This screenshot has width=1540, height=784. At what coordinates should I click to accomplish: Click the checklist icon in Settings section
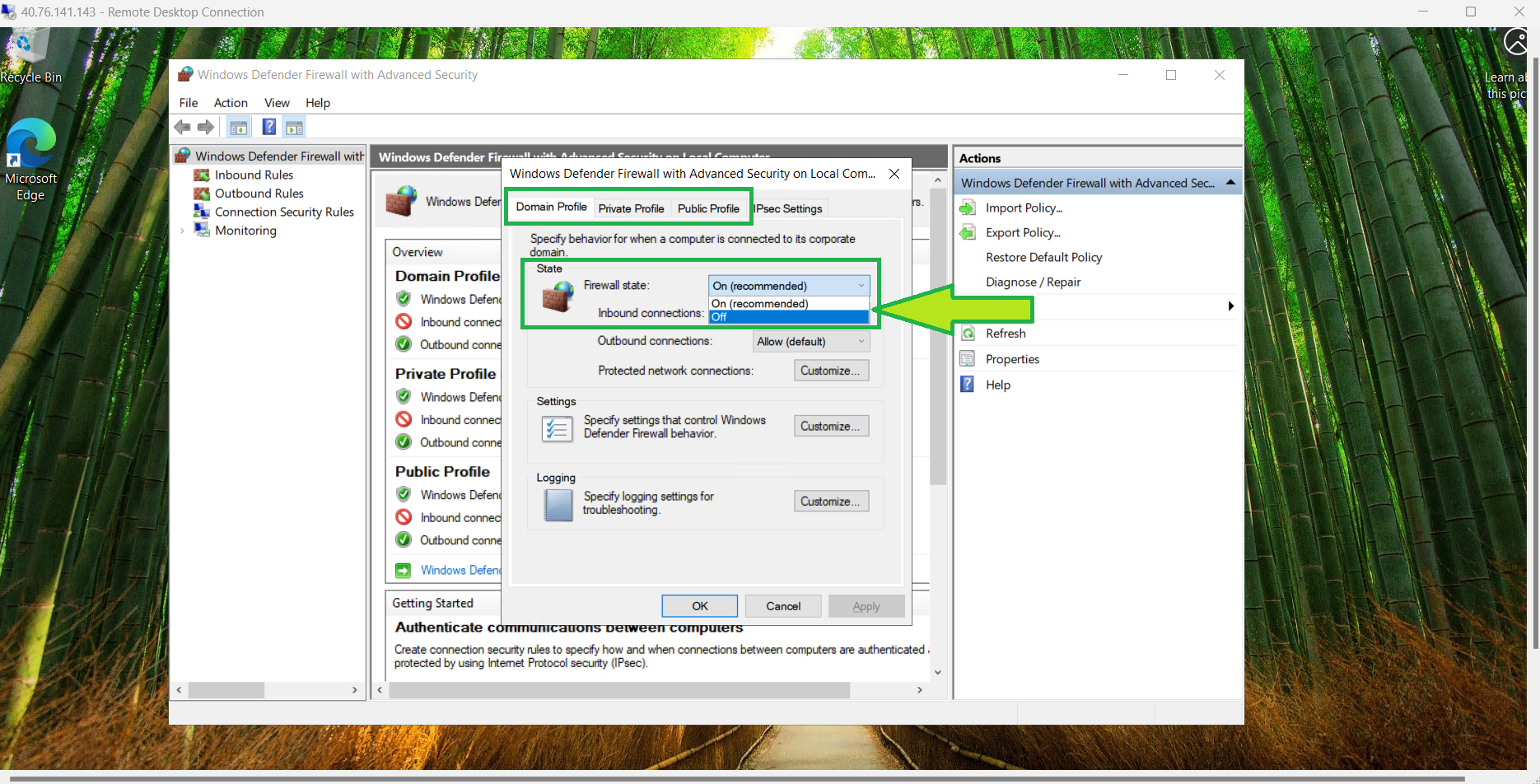click(557, 428)
